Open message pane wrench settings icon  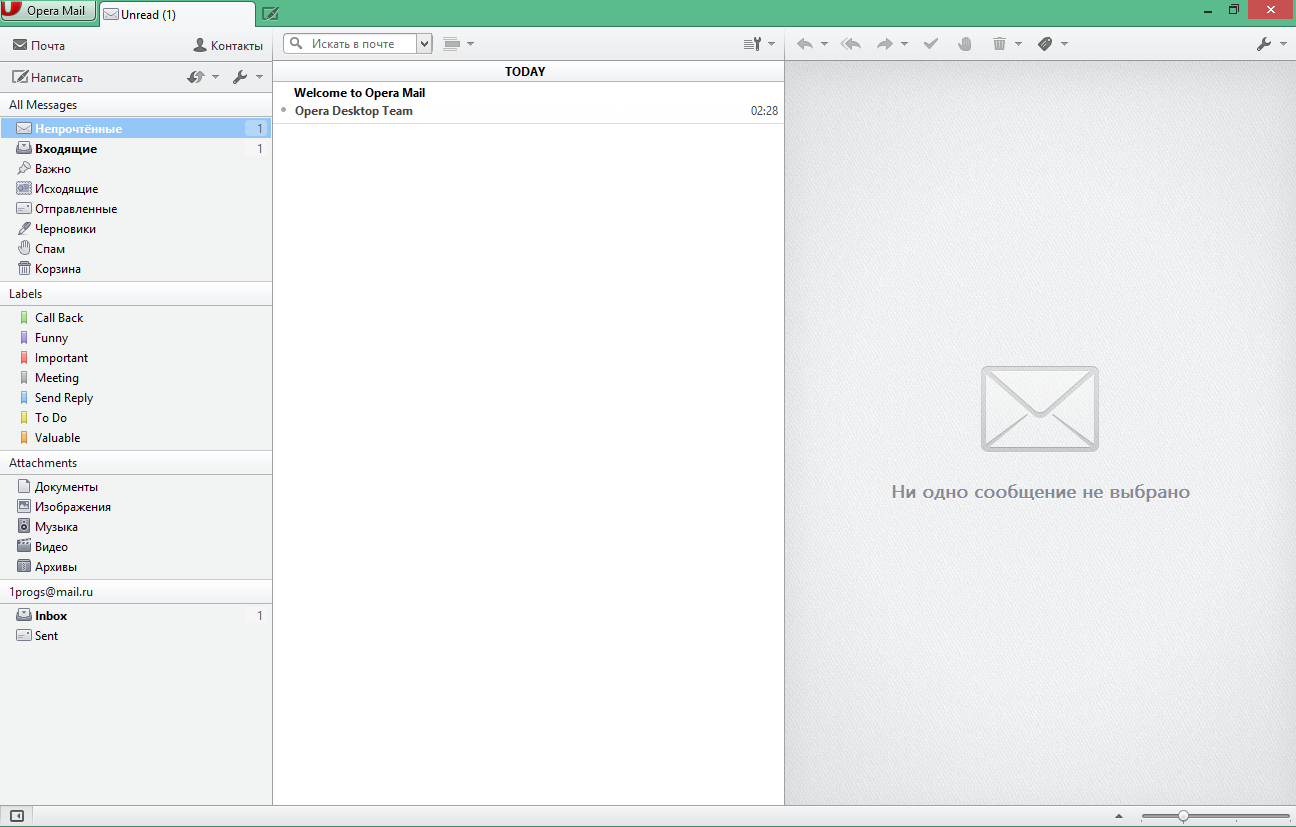[x=1264, y=44]
